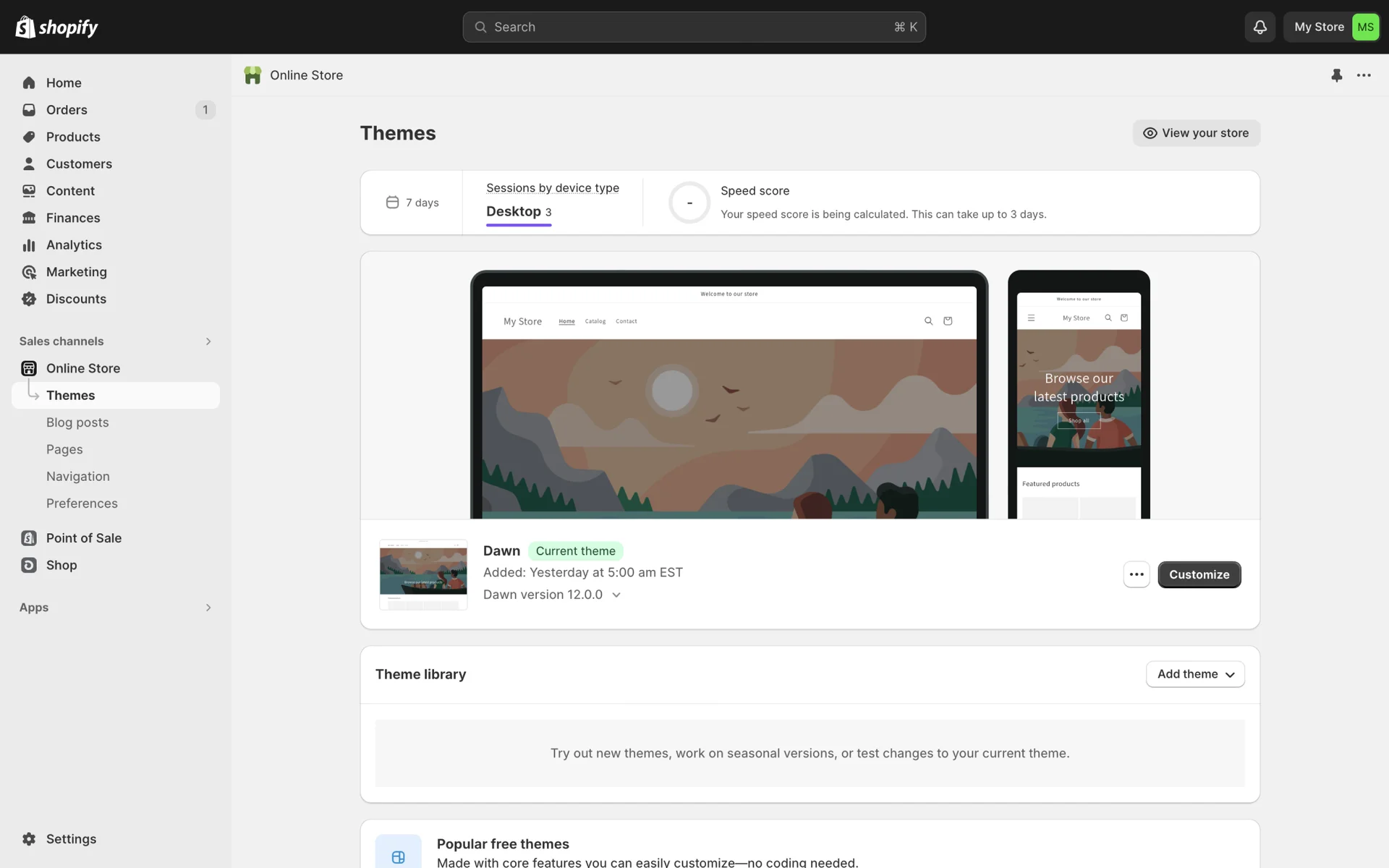
Task: Click the MS avatar in the My Store menu
Action: click(1365, 27)
